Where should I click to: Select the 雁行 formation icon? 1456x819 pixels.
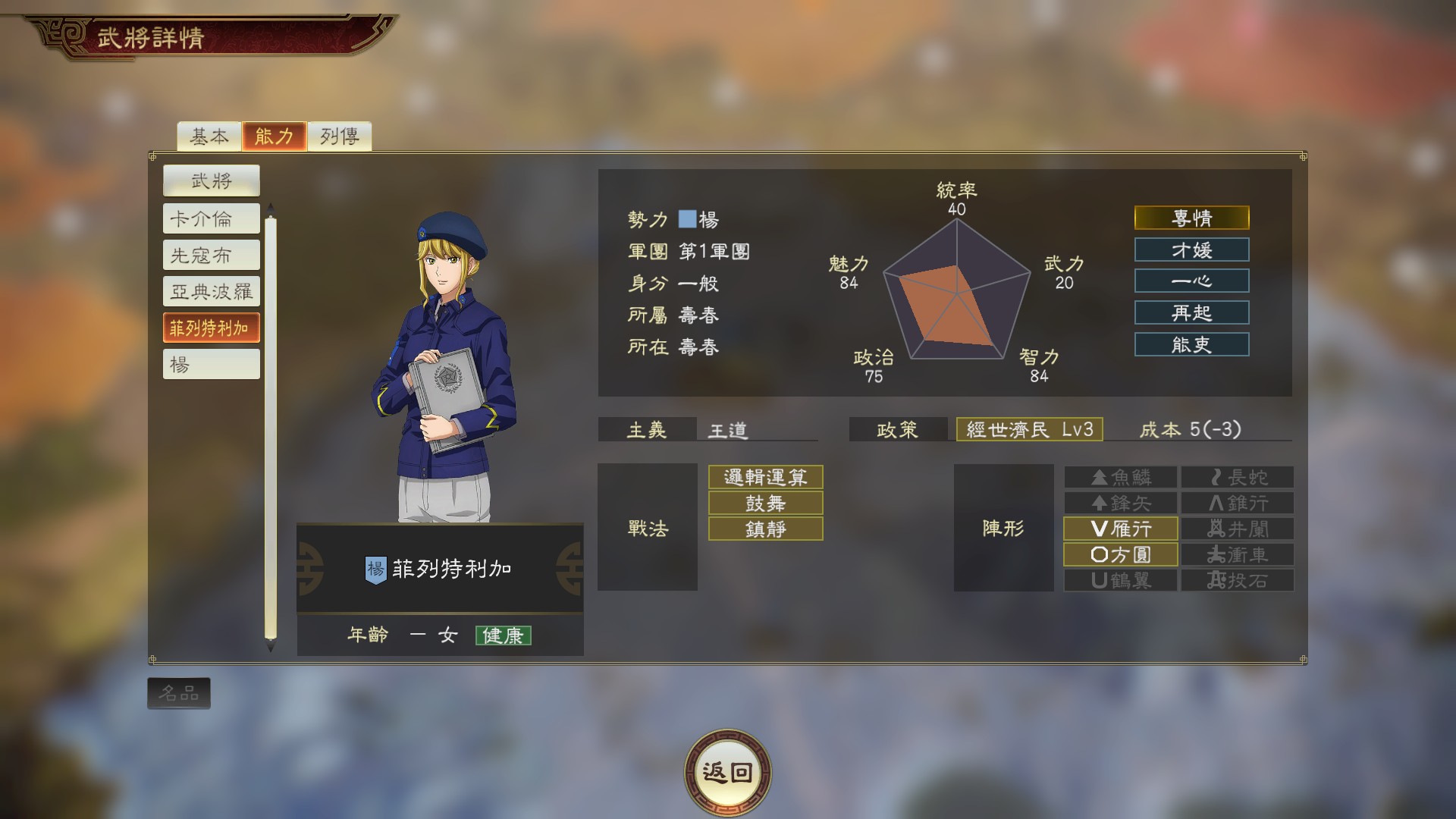(1100, 529)
